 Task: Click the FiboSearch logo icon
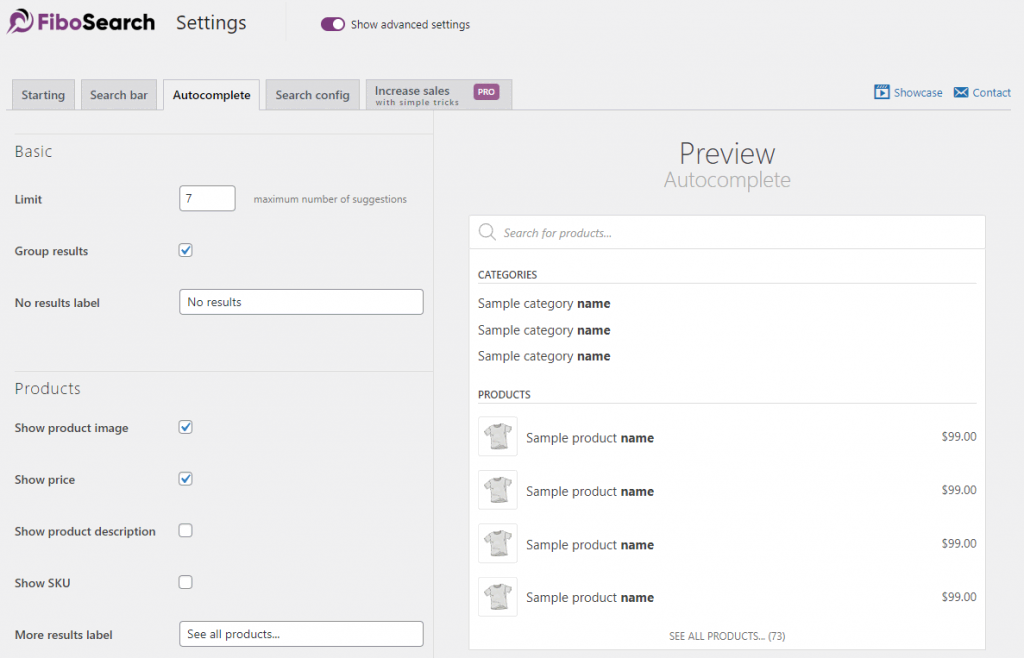pyautogui.click(x=21, y=22)
